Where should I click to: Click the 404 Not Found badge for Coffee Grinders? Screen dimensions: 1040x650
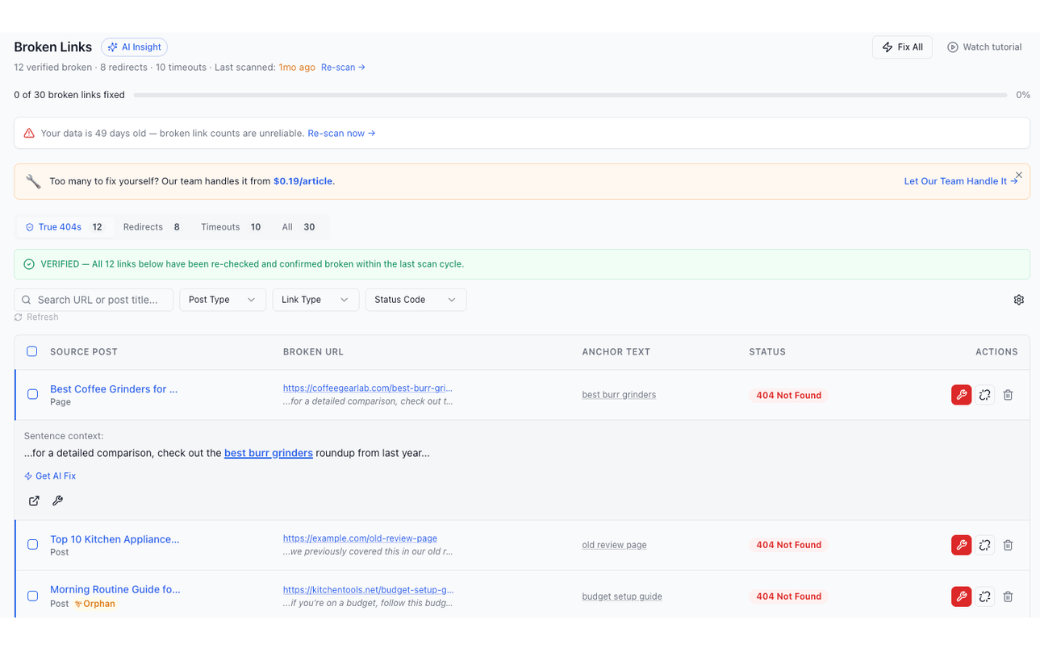pos(789,395)
